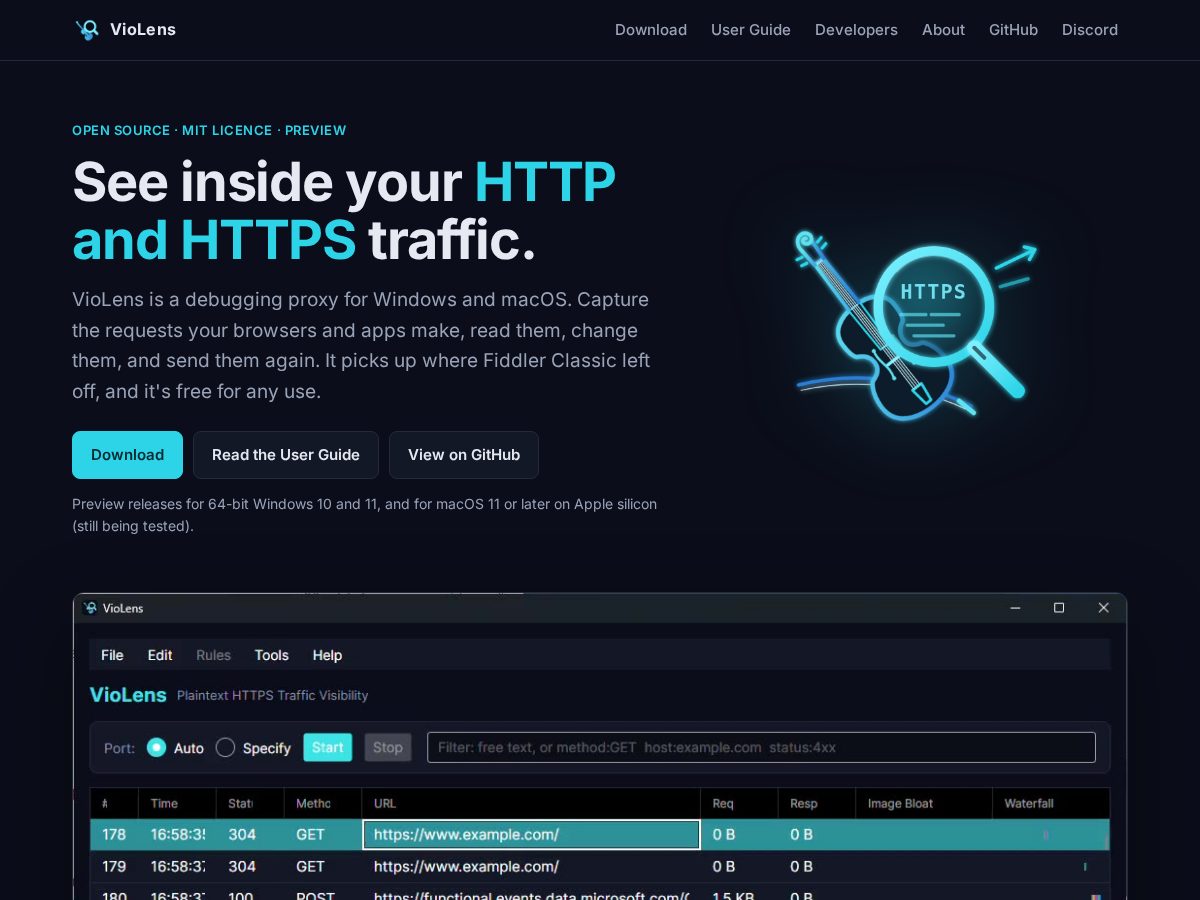Click the grey Stop button
The image size is (1200, 900).
(388, 747)
